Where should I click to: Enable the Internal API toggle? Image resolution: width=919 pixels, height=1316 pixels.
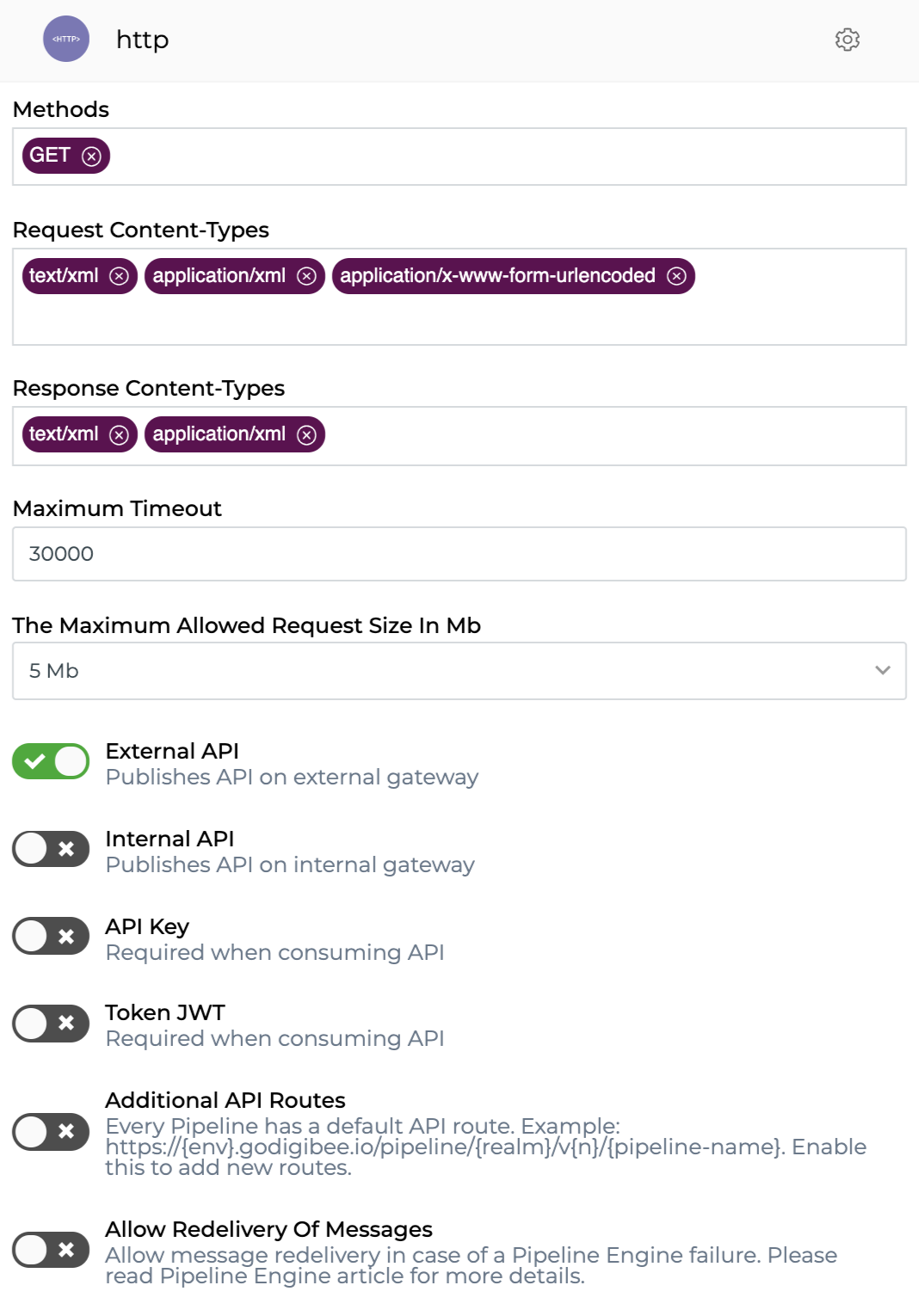(51, 849)
